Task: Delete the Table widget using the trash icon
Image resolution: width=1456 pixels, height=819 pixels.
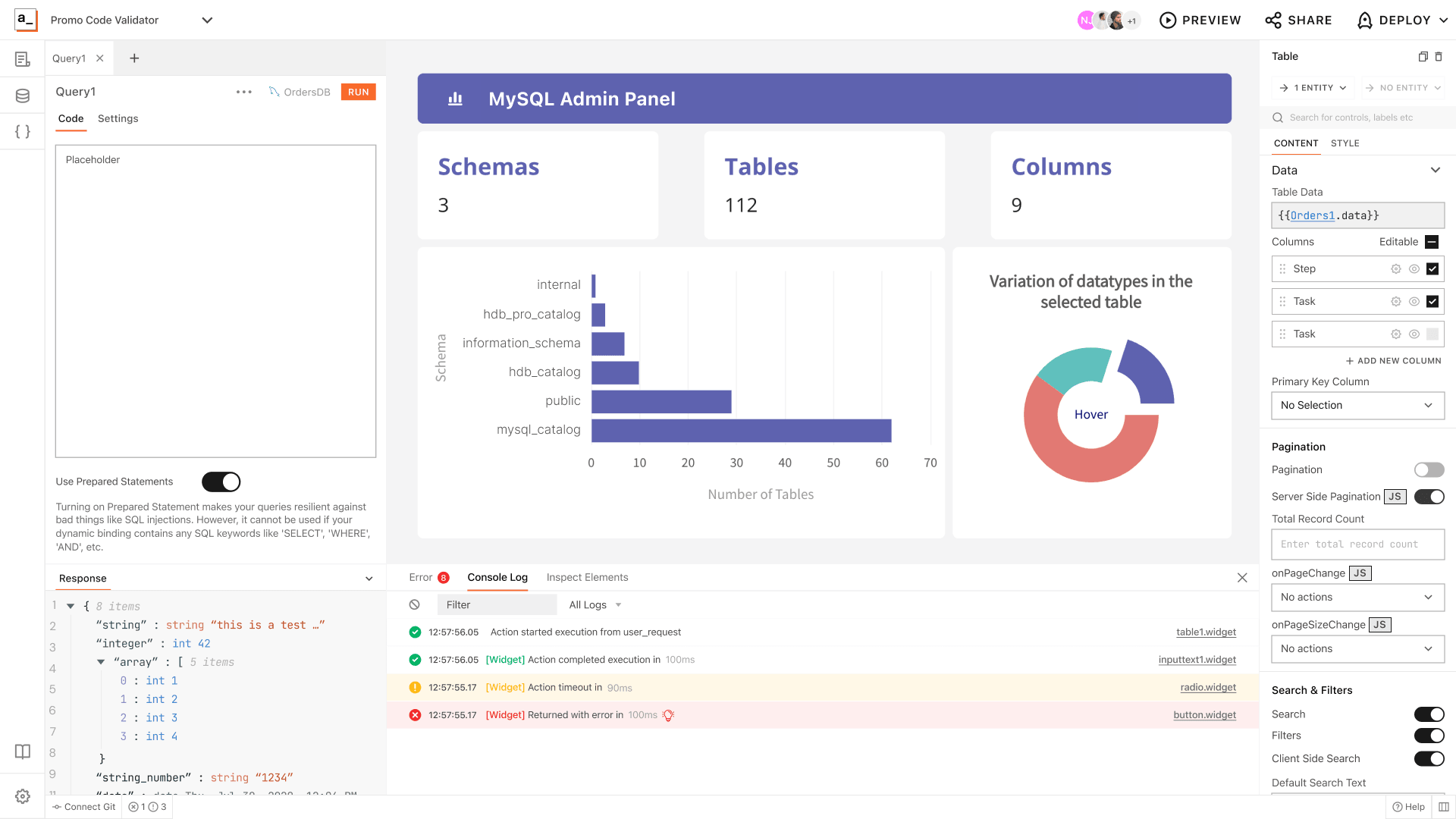Action: pyautogui.click(x=1439, y=56)
